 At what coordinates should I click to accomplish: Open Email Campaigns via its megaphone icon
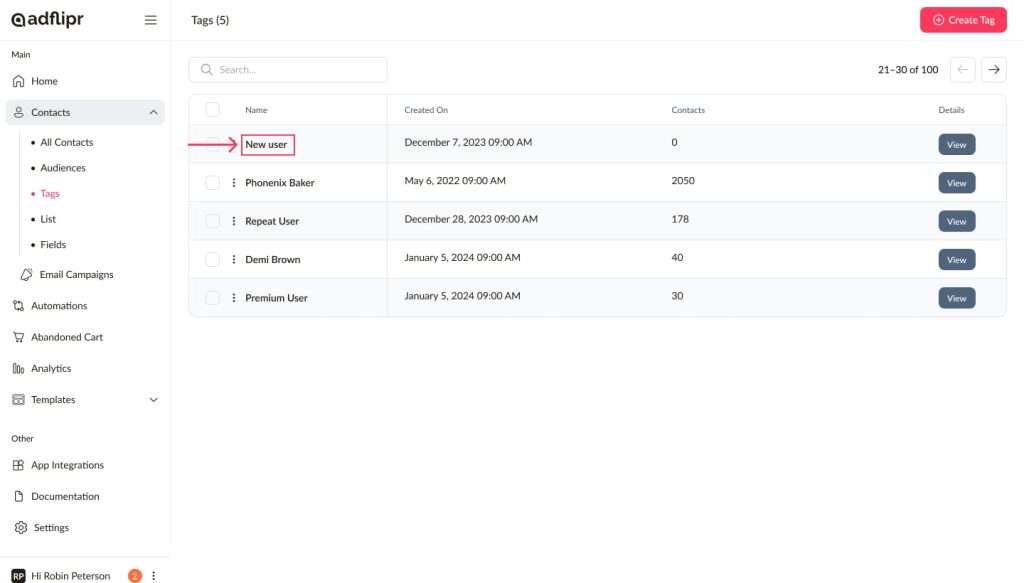26,275
